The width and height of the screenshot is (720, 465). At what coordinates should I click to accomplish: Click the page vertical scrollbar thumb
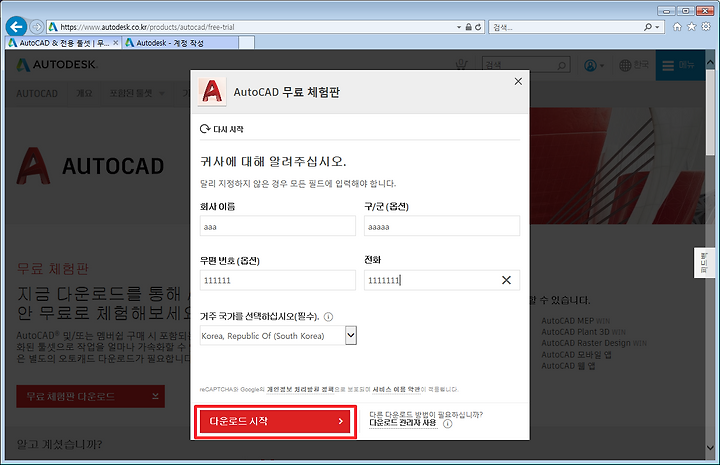tap(710, 112)
